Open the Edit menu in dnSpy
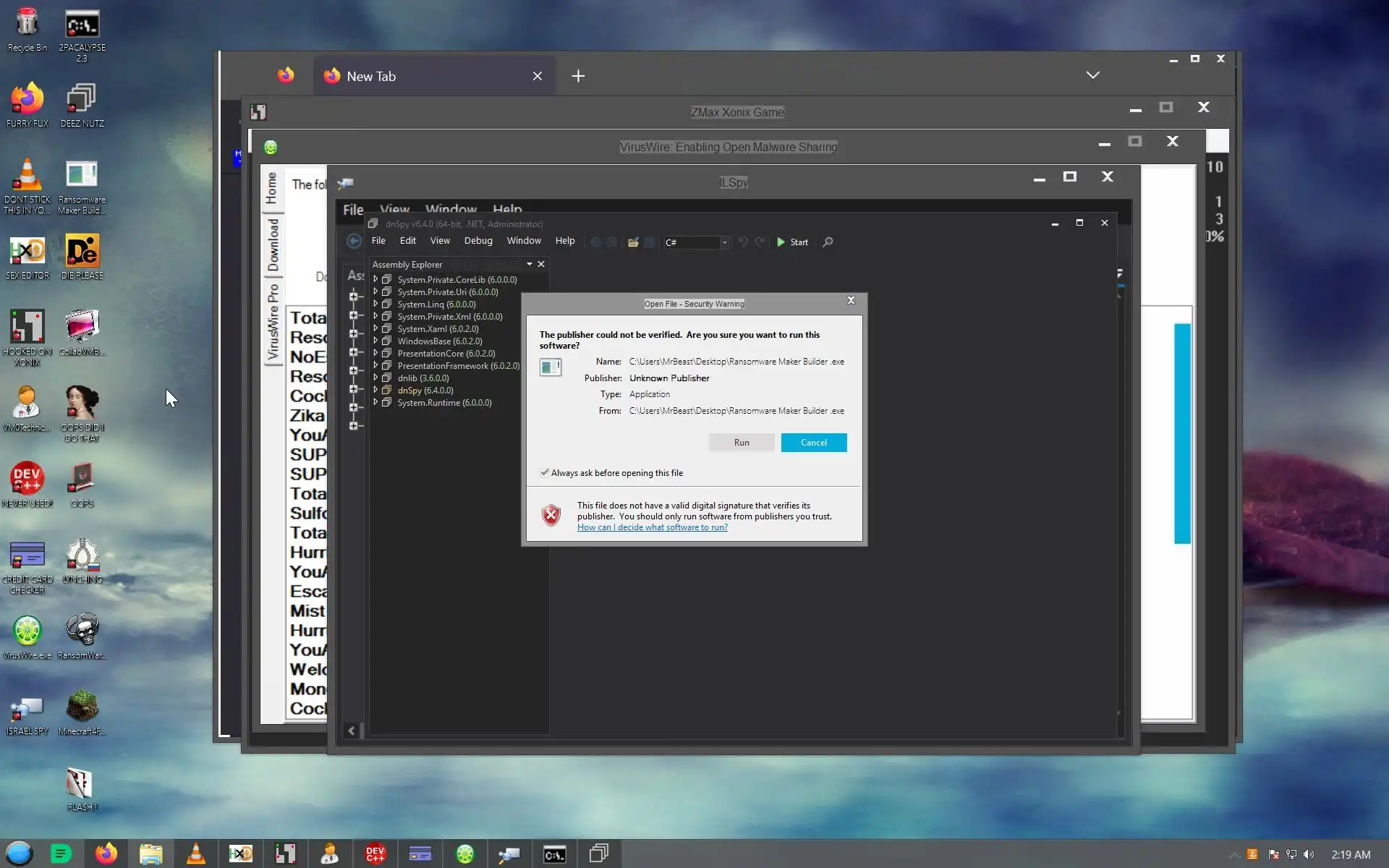The height and width of the screenshot is (868, 1389). (x=407, y=241)
